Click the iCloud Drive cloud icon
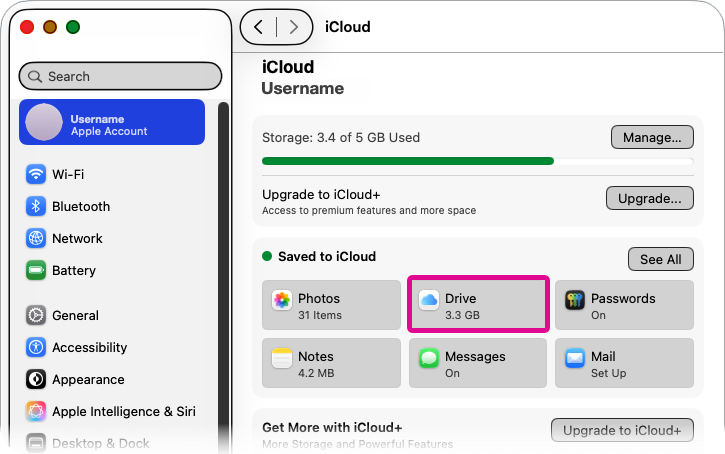 tap(429, 300)
